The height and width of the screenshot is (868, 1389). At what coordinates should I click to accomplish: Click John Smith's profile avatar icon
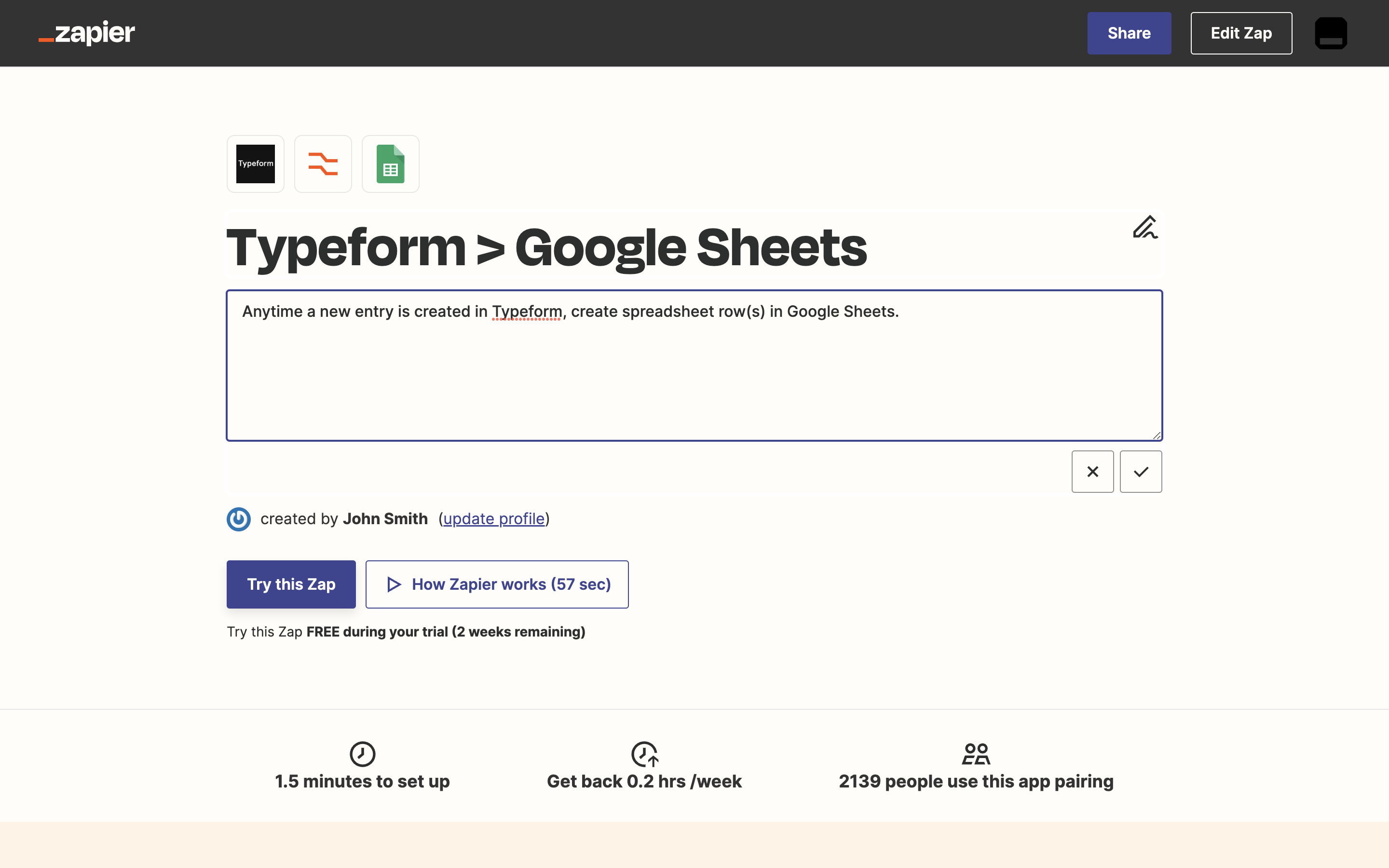click(x=238, y=519)
